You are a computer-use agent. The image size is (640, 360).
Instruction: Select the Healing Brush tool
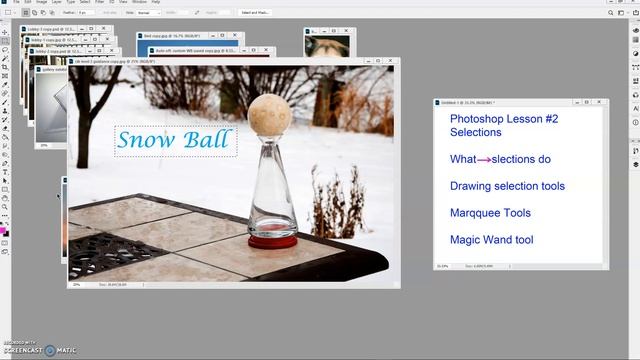pos(5,93)
